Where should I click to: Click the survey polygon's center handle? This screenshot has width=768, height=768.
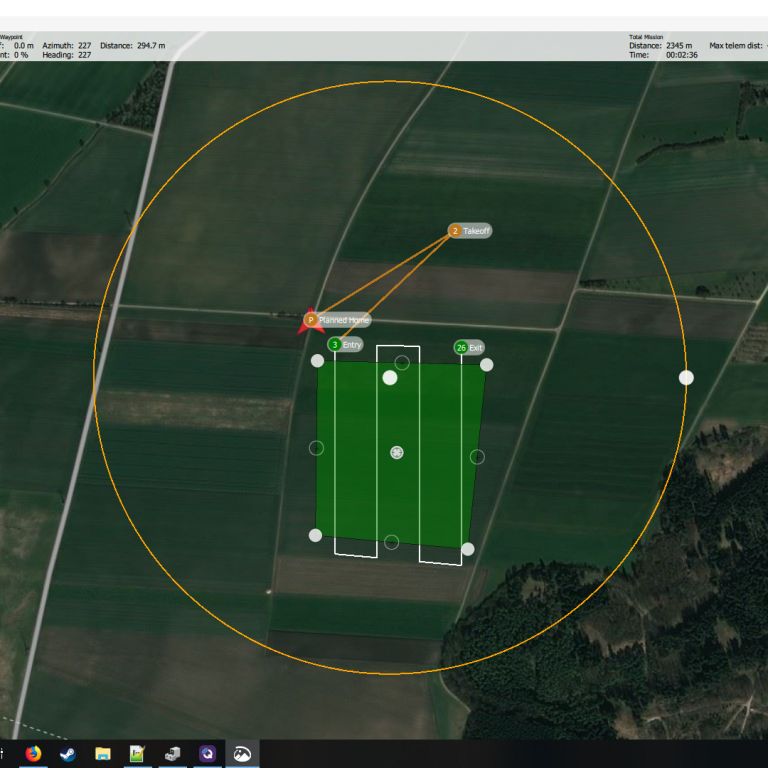tap(397, 453)
